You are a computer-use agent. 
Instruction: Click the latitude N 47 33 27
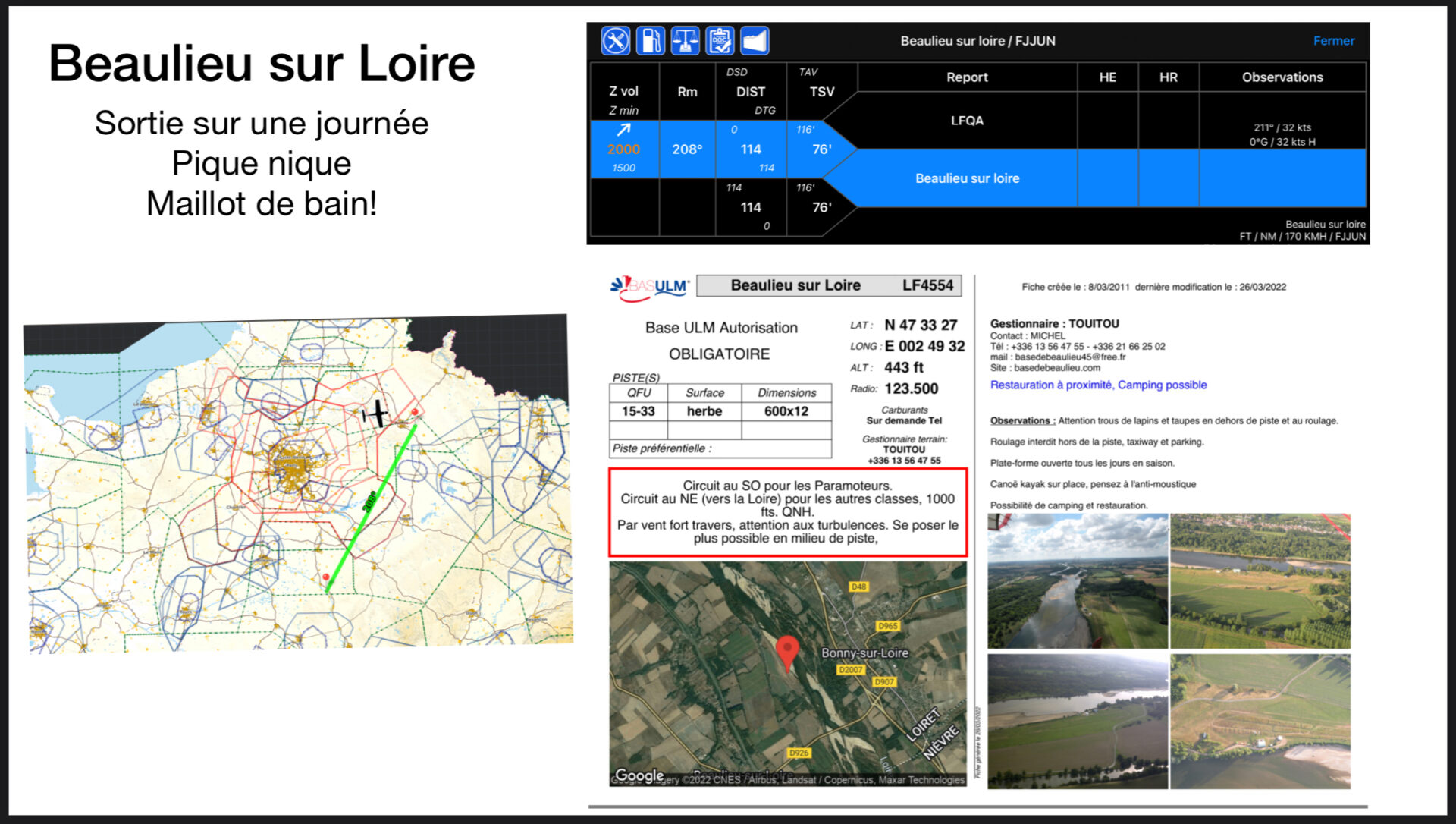coord(921,325)
